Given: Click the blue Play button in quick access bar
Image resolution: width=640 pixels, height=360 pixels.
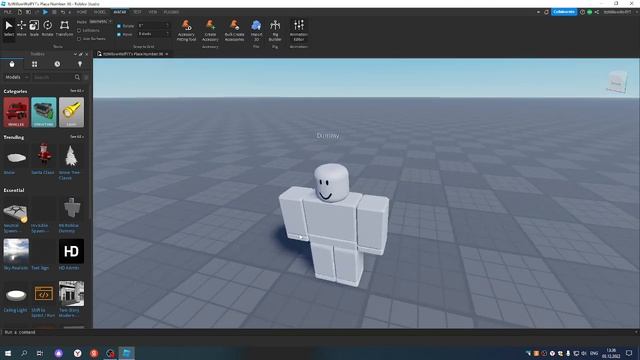Looking at the screenshot, I should [x=45, y=12].
